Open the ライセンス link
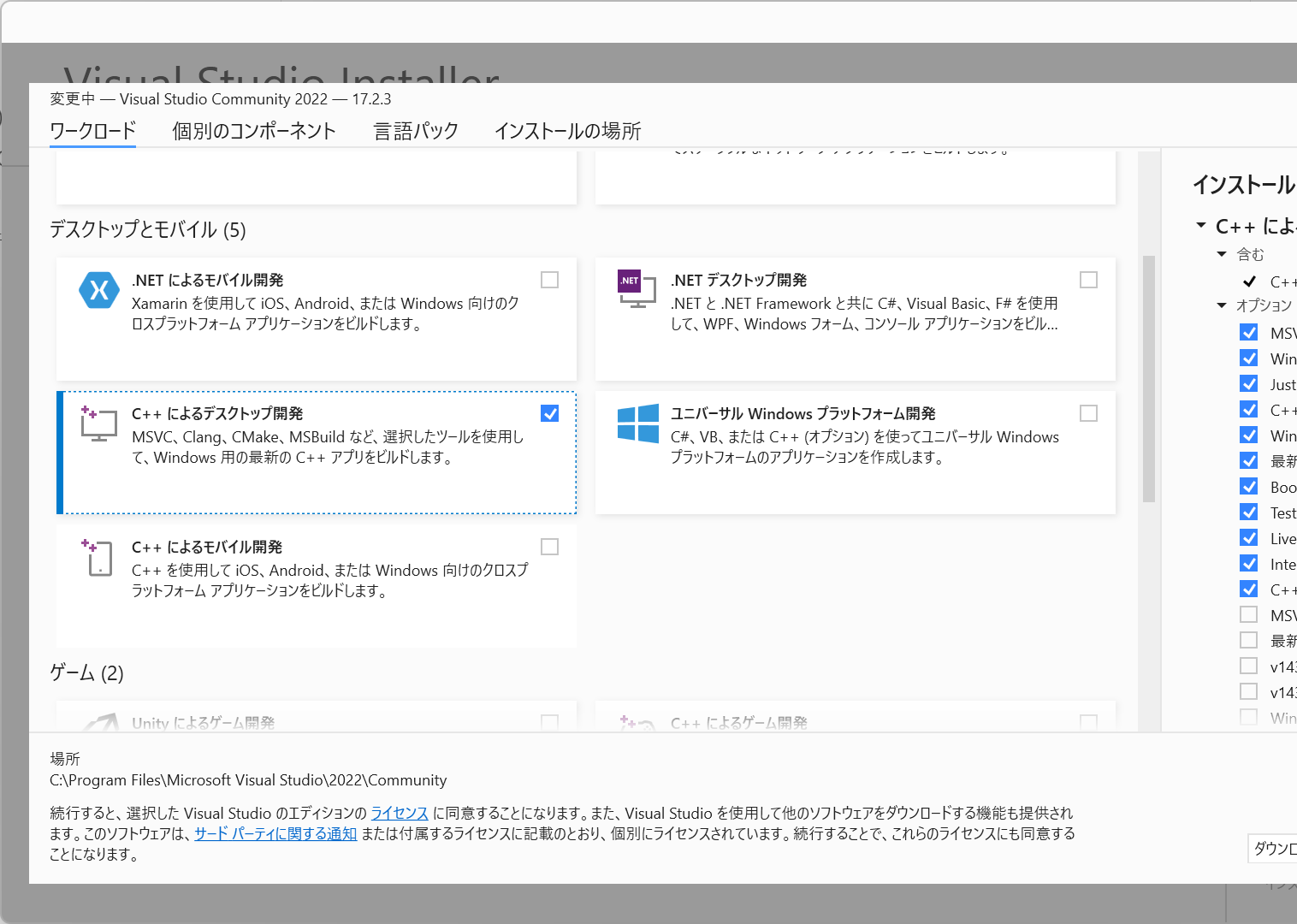This screenshot has width=1297, height=924. click(400, 813)
